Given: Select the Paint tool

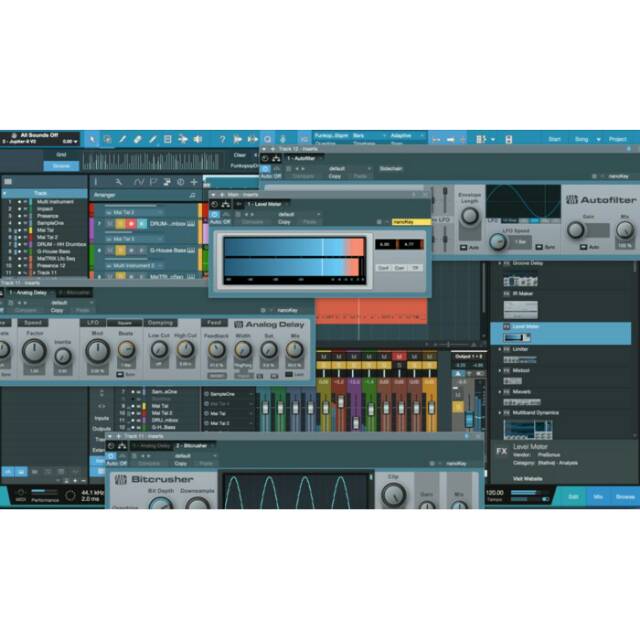Looking at the screenshot, I should click(x=153, y=139).
